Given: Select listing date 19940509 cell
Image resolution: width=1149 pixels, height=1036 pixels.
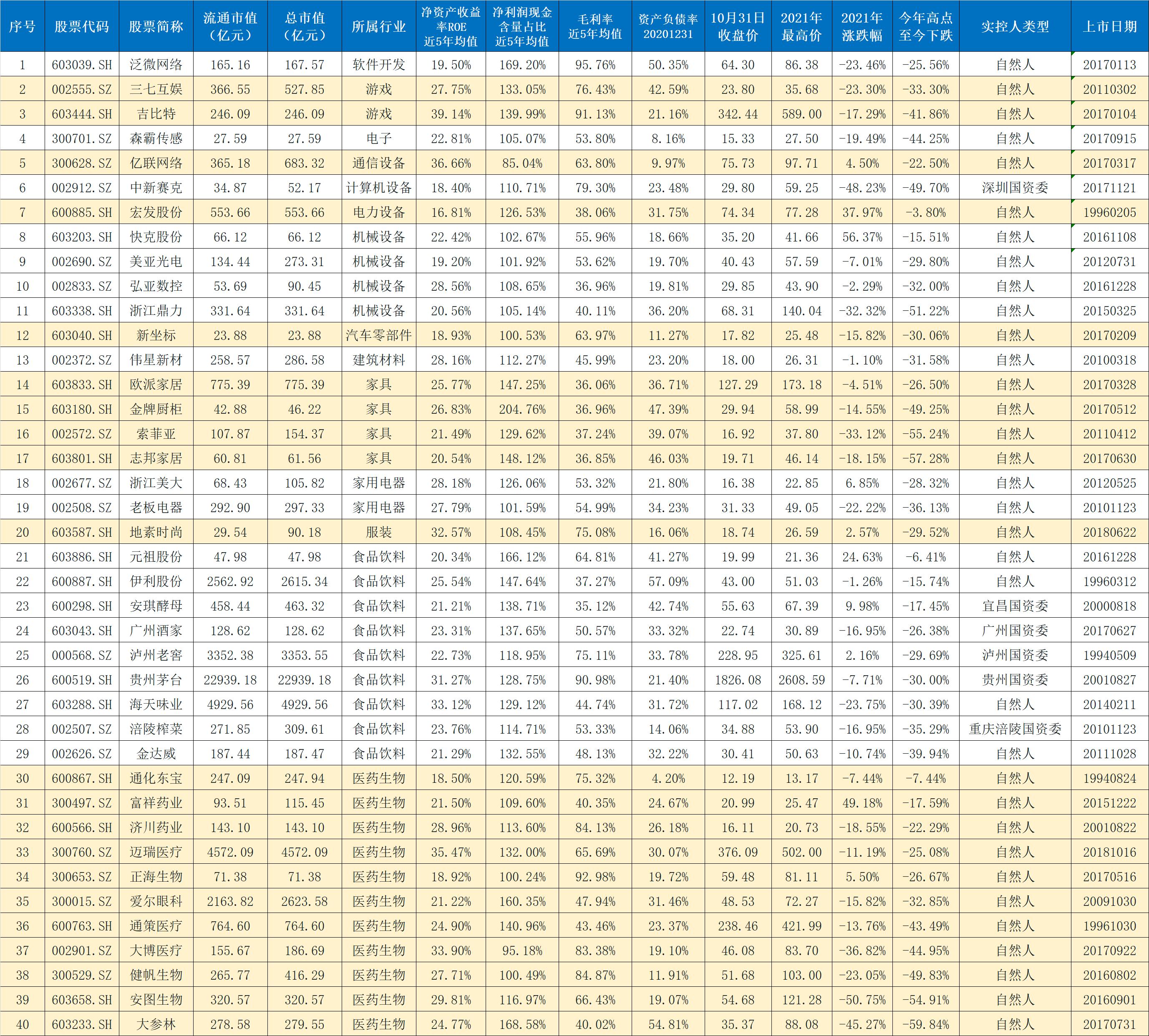Looking at the screenshot, I should [x=1109, y=655].
